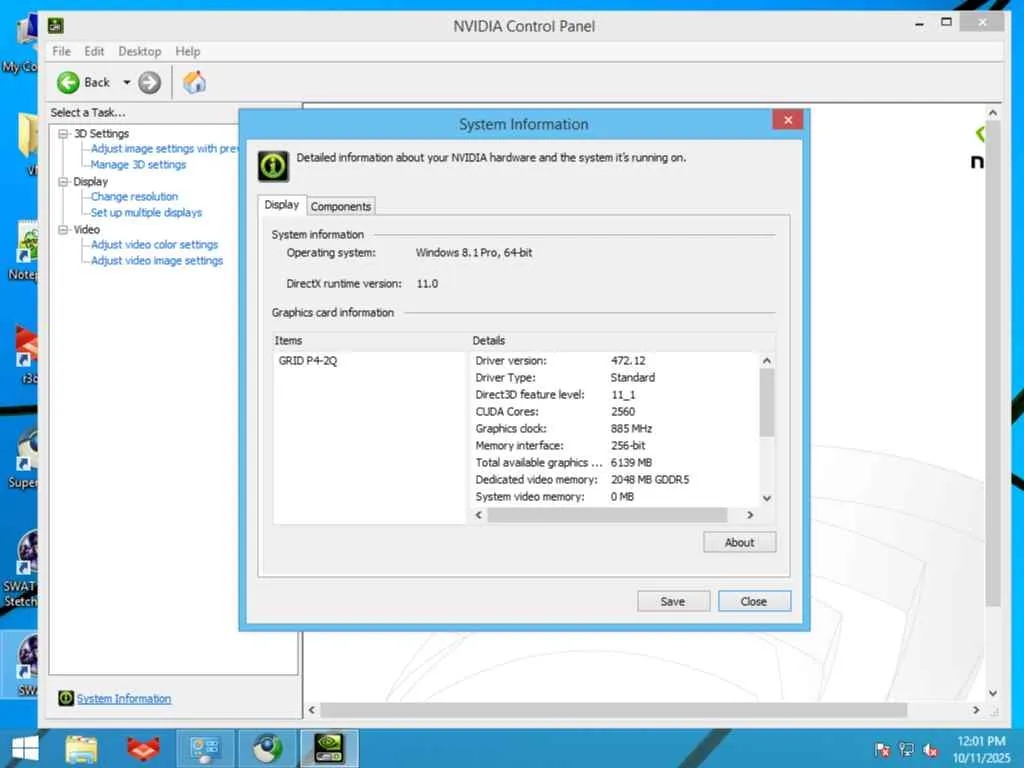Viewport: 1024px width, 768px height.
Task: Click the network tray icon
Action: [906, 750]
